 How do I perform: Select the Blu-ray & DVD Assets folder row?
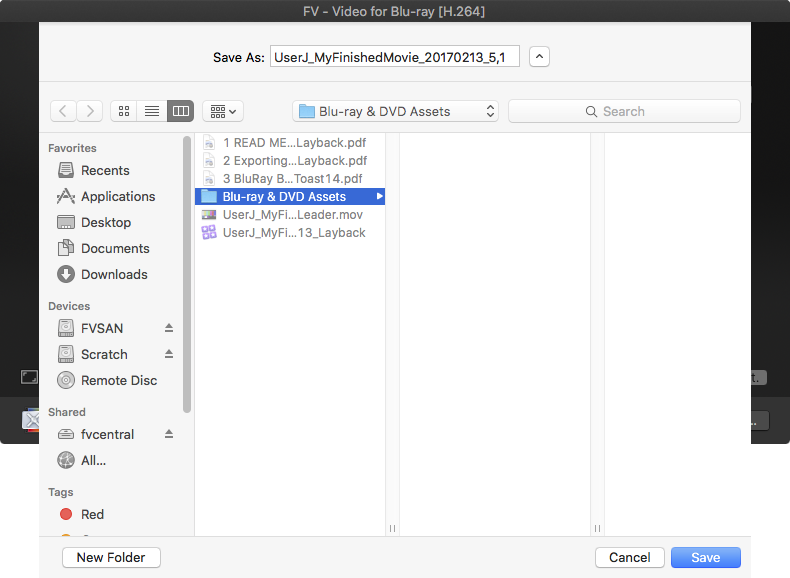[290, 197]
